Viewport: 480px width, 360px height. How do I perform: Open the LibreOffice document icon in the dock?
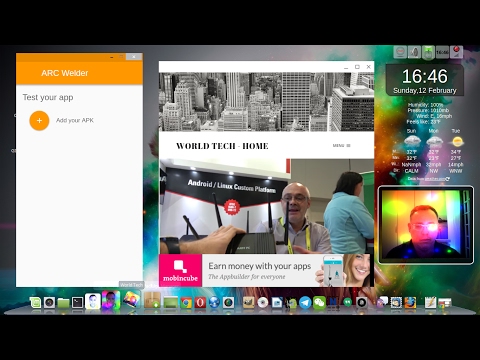pyautogui.click(x=277, y=302)
